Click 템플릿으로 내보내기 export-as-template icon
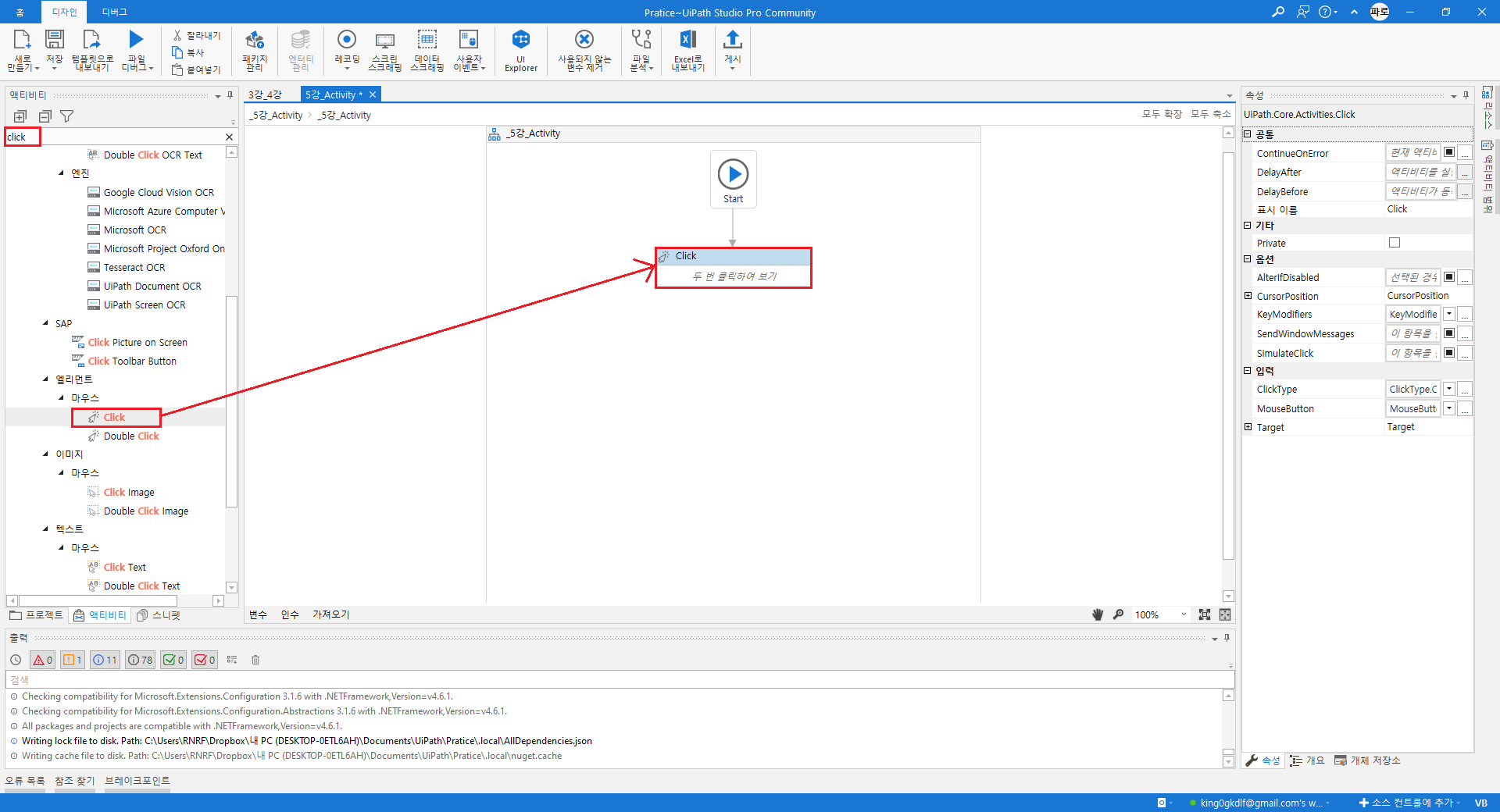Image resolution: width=1500 pixels, height=812 pixels. tap(92, 40)
